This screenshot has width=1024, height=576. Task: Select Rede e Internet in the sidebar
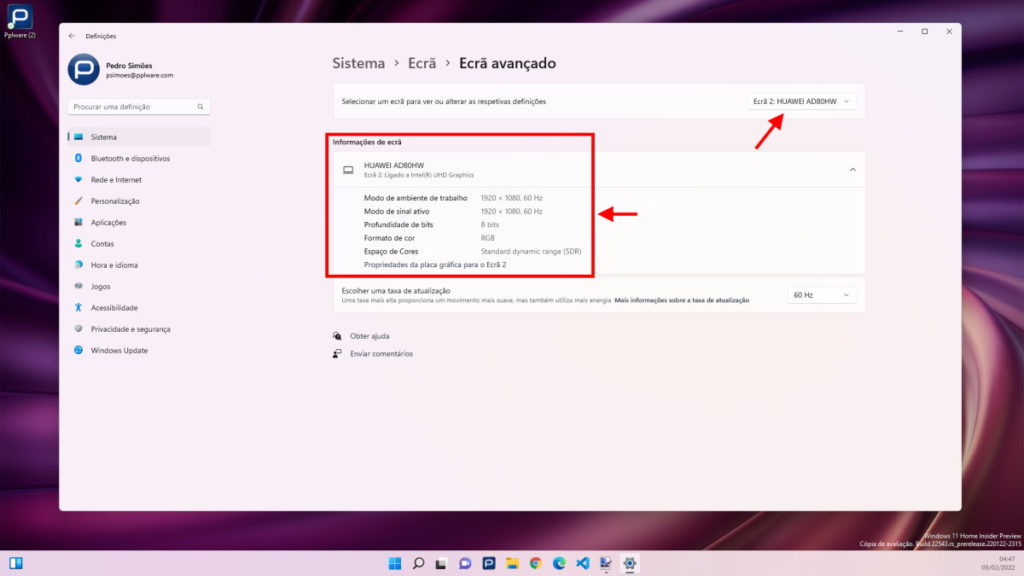coord(116,179)
